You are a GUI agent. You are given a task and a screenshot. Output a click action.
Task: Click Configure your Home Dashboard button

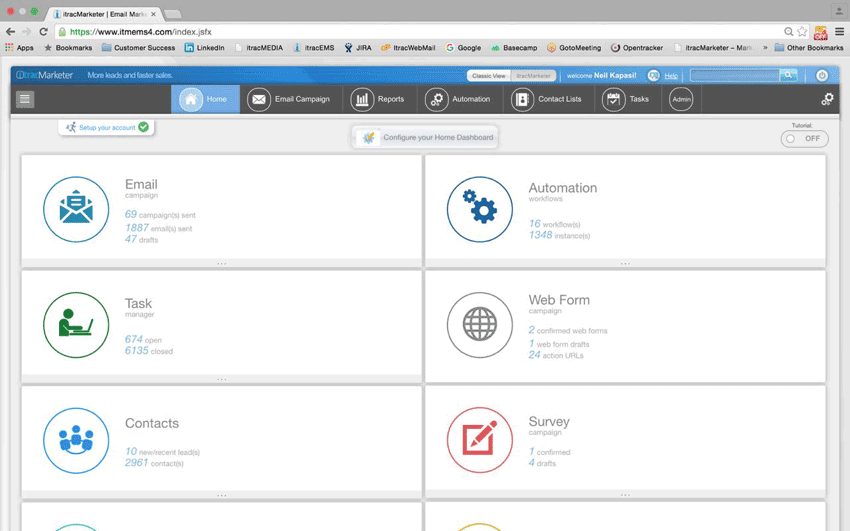coord(427,137)
